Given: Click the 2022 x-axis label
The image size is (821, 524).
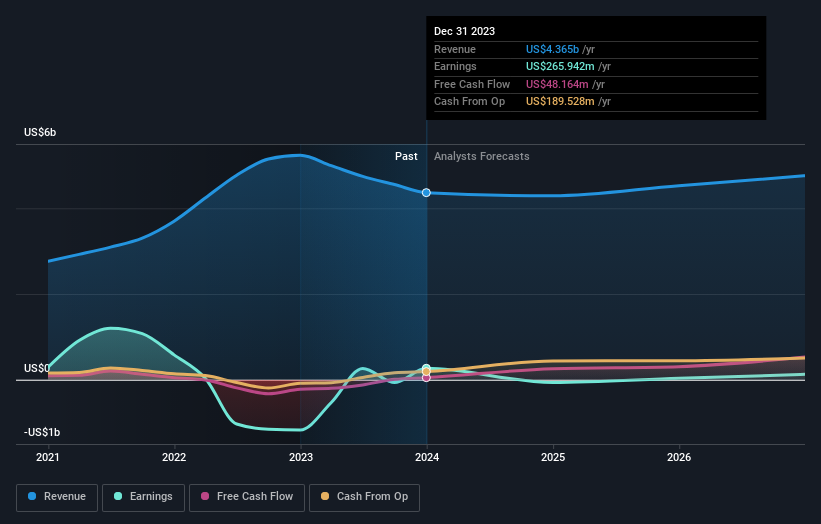Looking at the screenshot, I should point(174,457).
